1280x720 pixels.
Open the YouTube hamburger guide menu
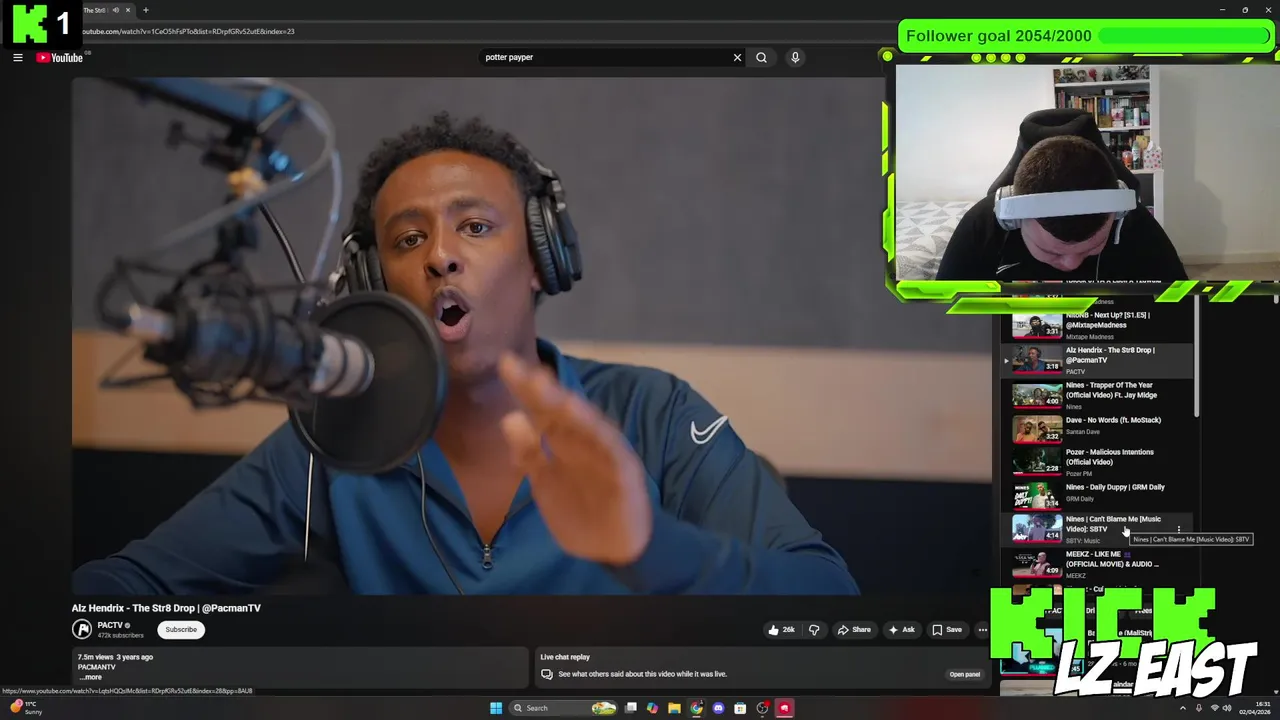tap(17, 58)
